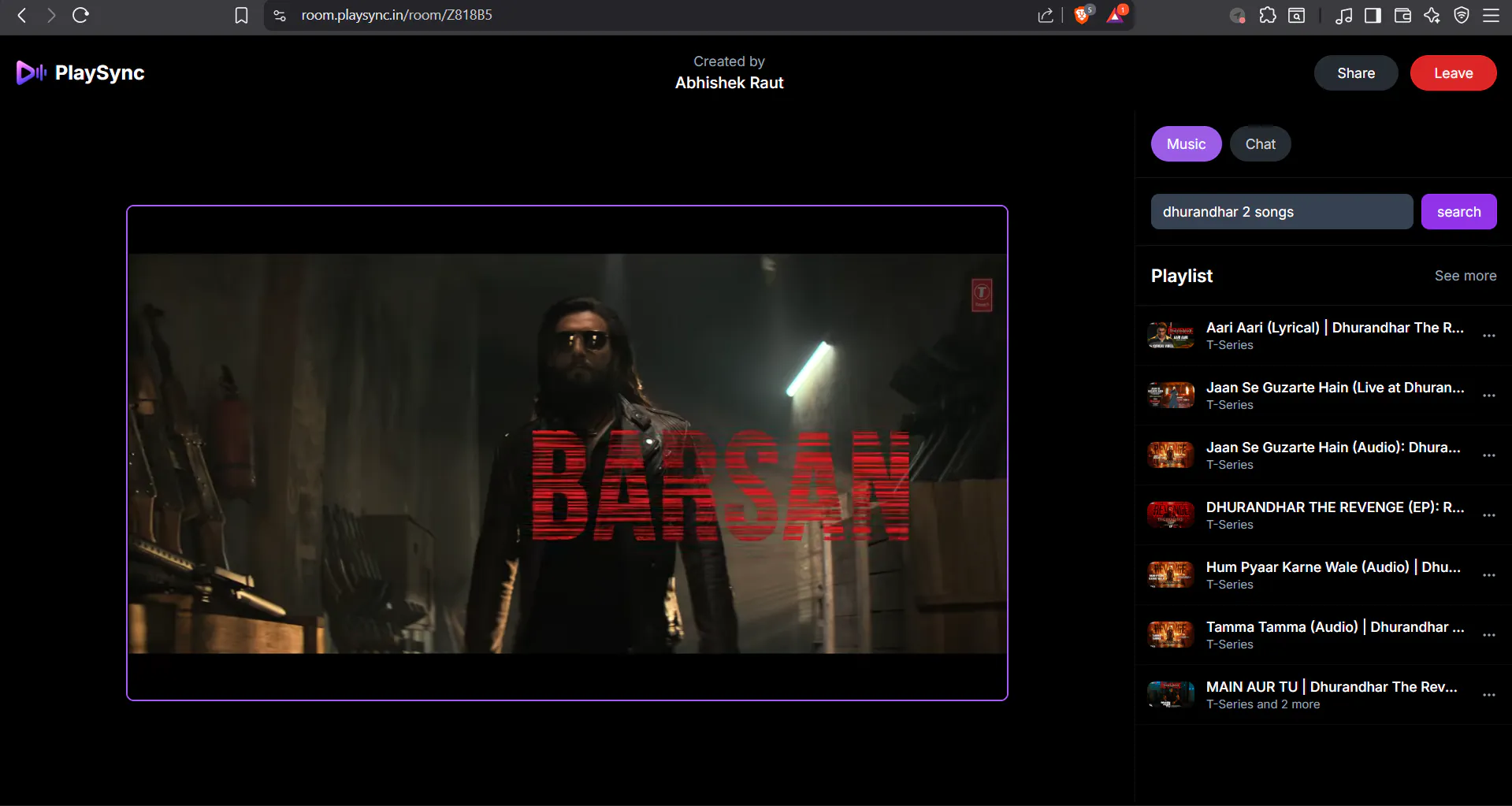Open options for Tamma Tamma (Audio)
The width and height of the screenshot is (1512, 806).
(1488, 635)
